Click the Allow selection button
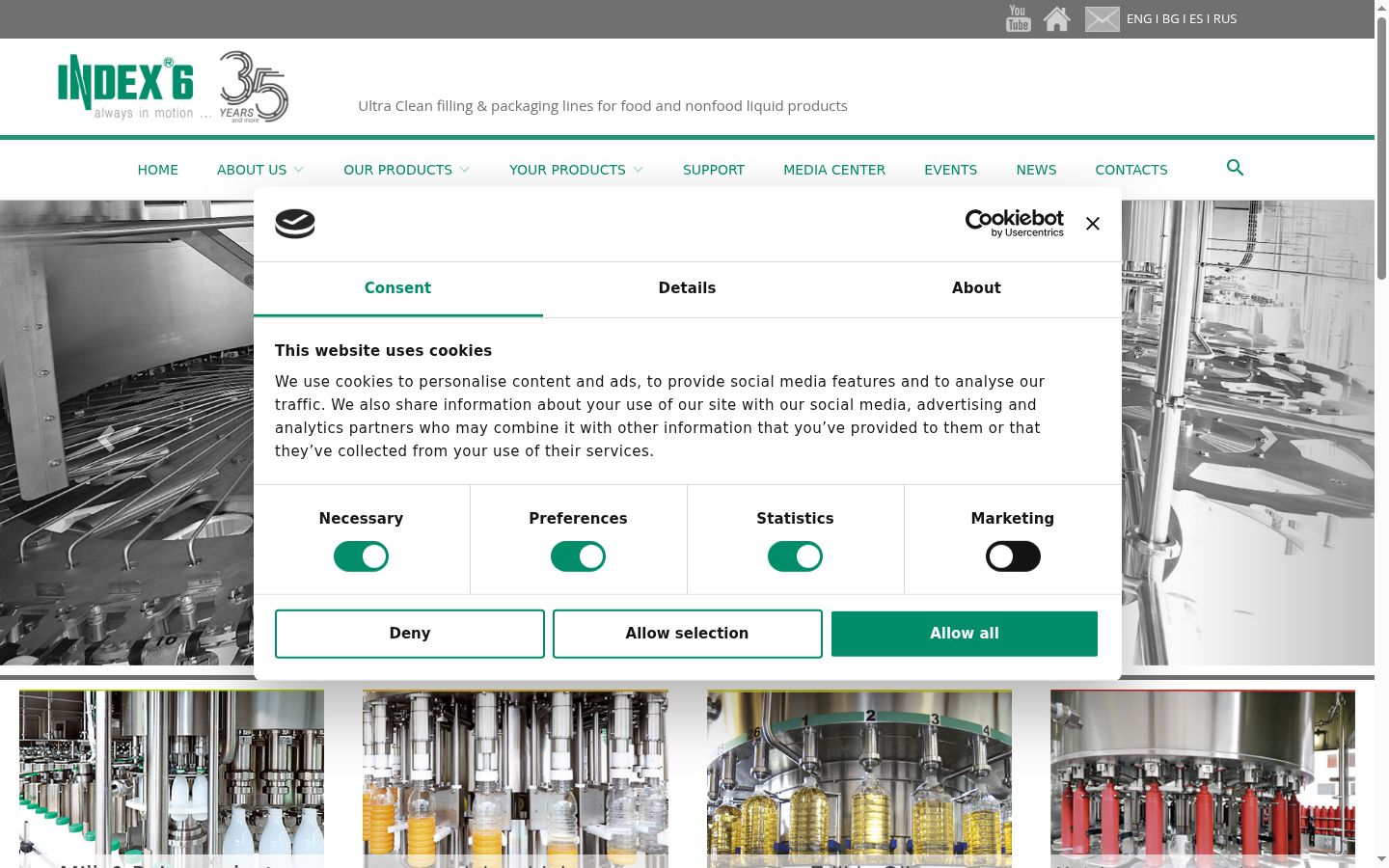The image size is (1389, 868). [x=688, y=634]
